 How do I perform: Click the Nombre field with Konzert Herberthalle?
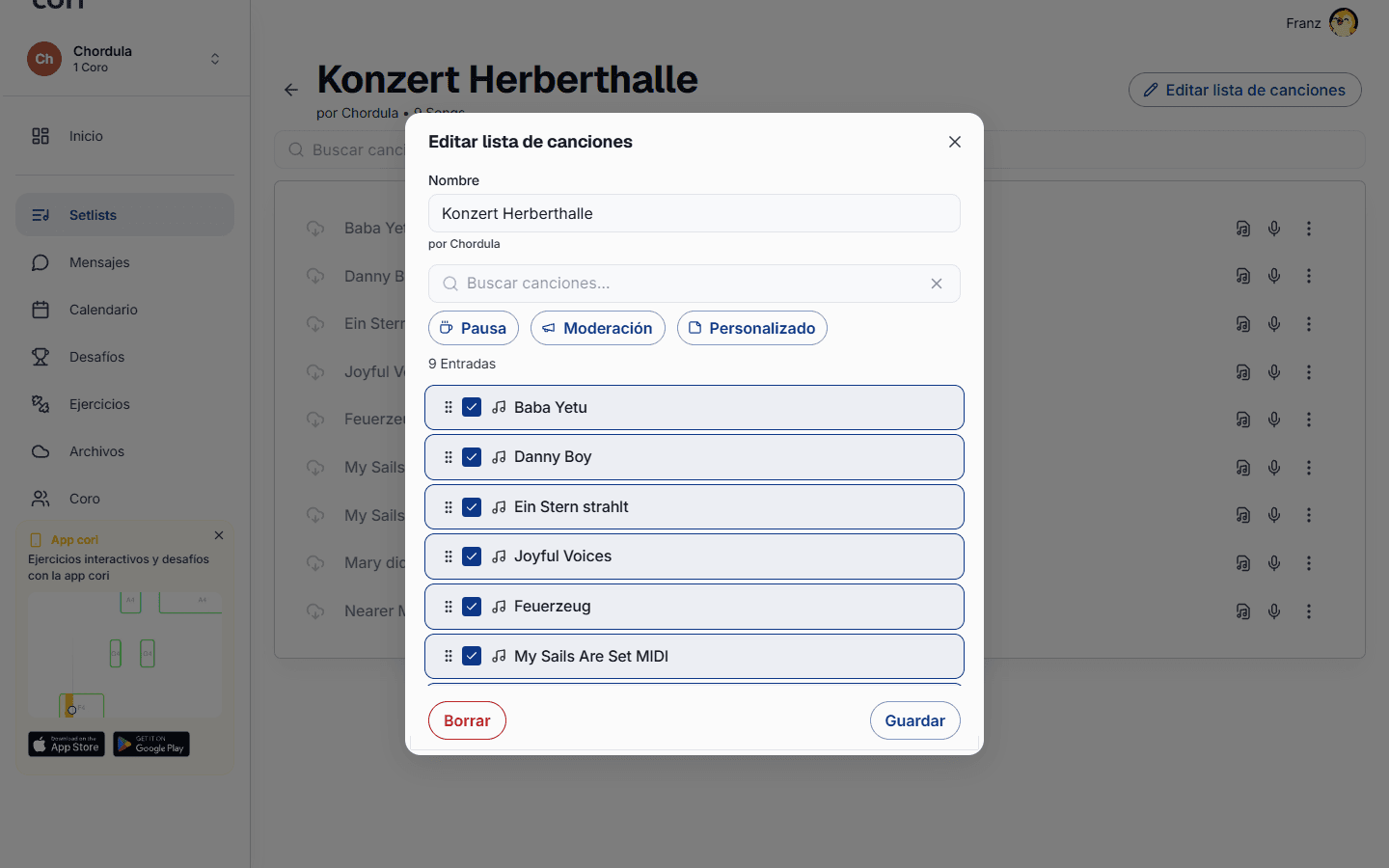click(694, 213)
